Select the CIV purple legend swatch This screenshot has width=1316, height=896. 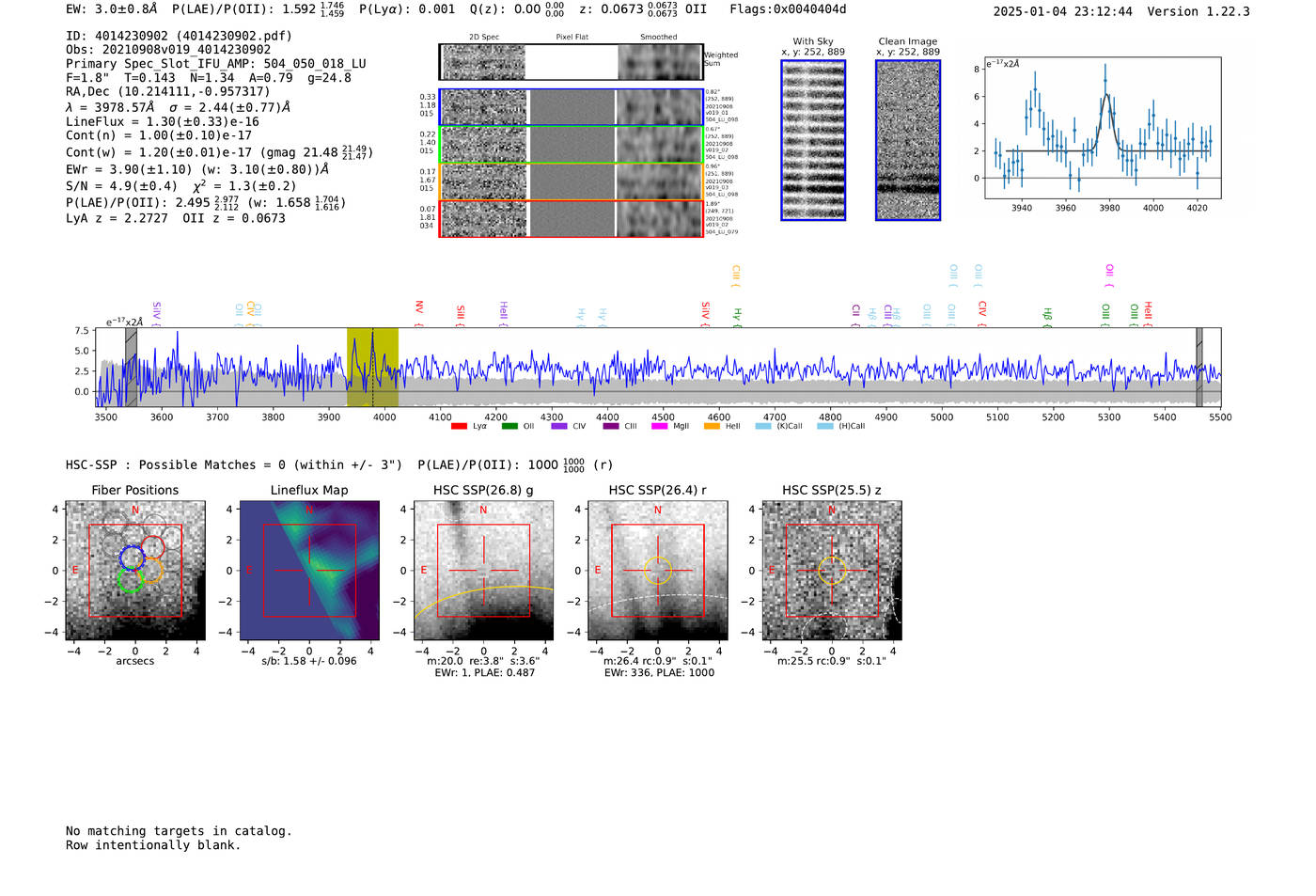click(559, 426)
